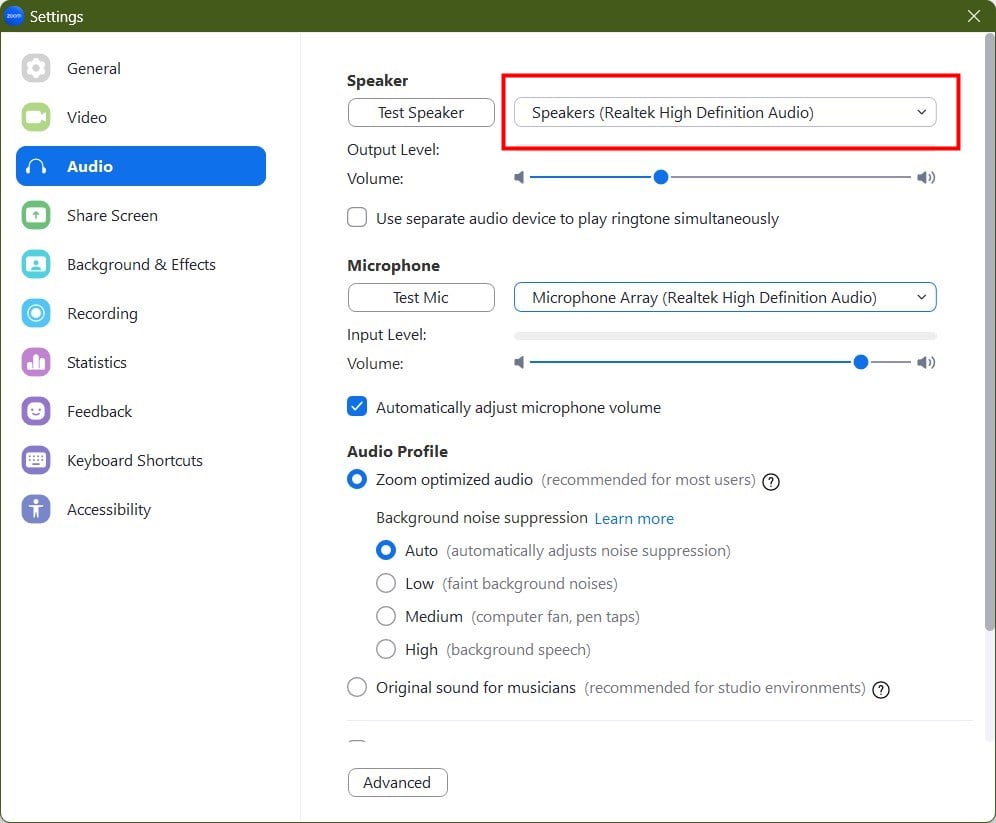Image resolution: width=996 pixels, height=823 pixels.
Task: Open Background & Effects icon
Action: [x=36, y=264]
